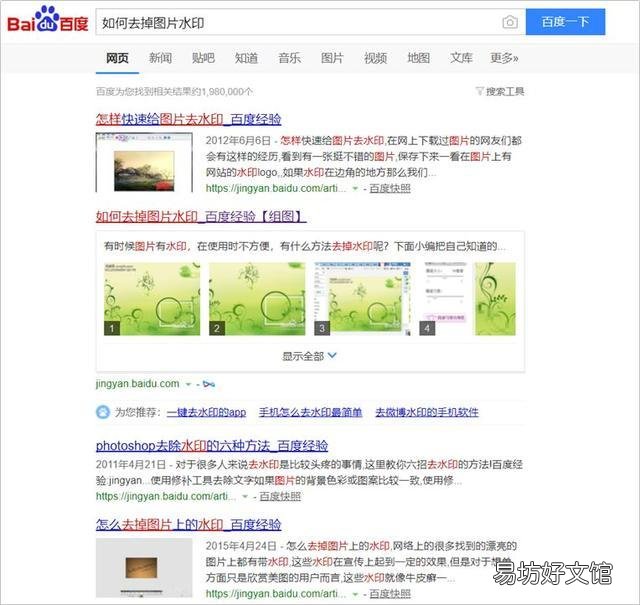Click the round recommendation icon before 为您推荐
Viewport: 640px width, 605px height.
(x=103, y=412)
